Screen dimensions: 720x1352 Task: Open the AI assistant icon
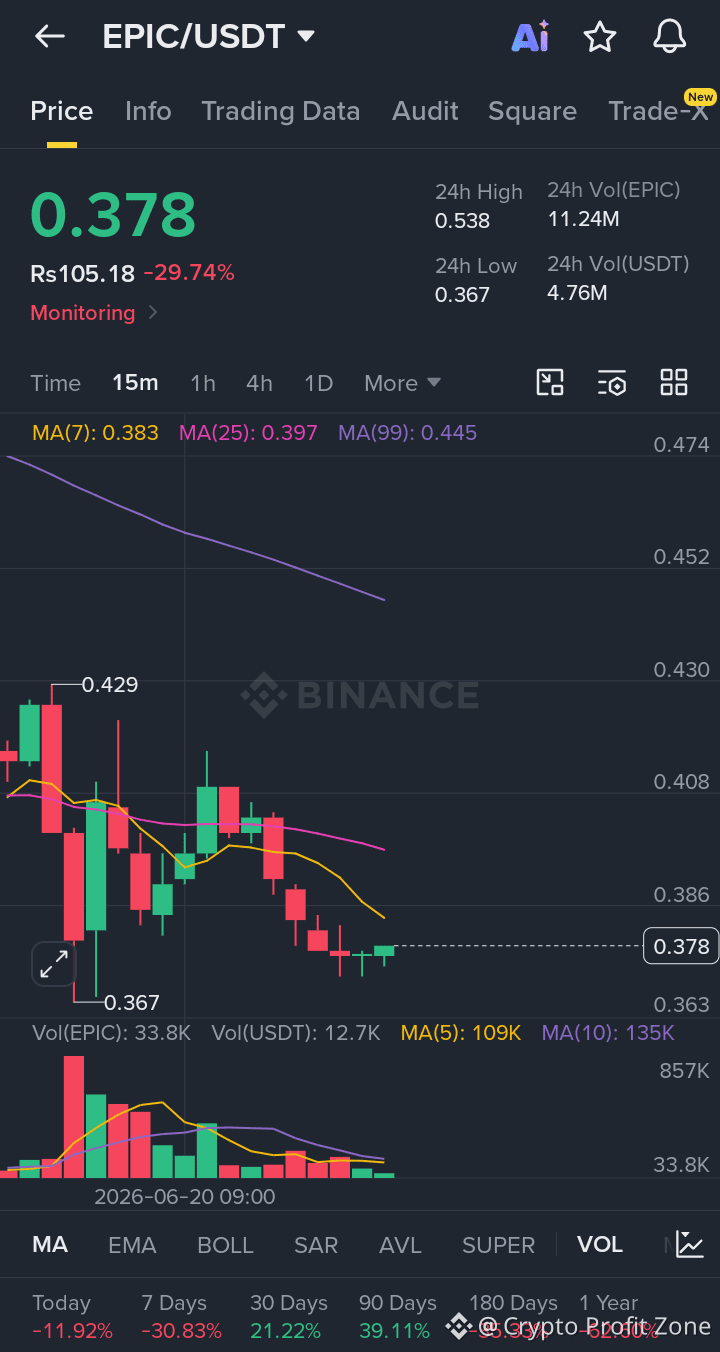pyautogui.click(x=530, y=37)
